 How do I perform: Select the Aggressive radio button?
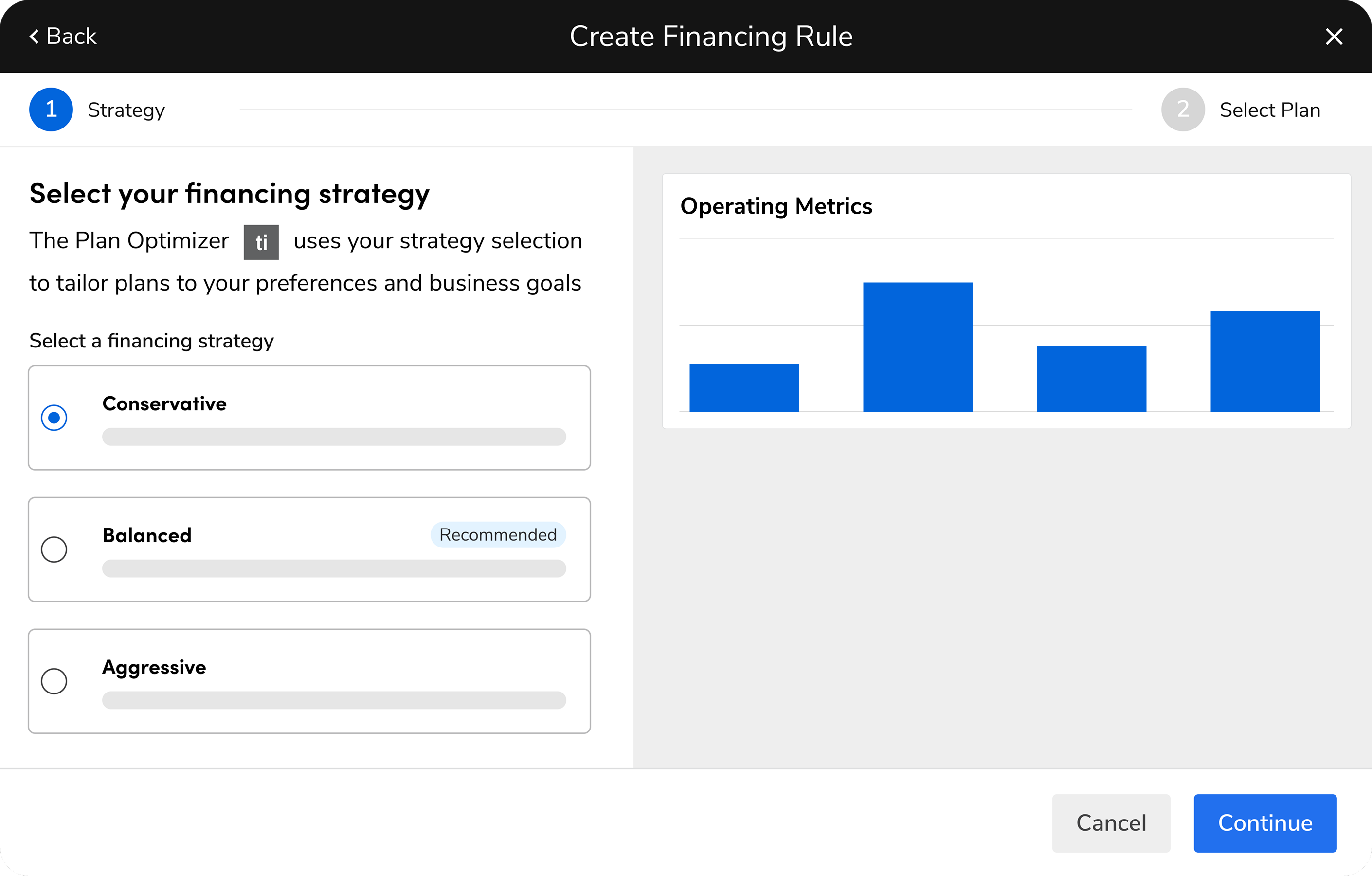tap(54, 681)
